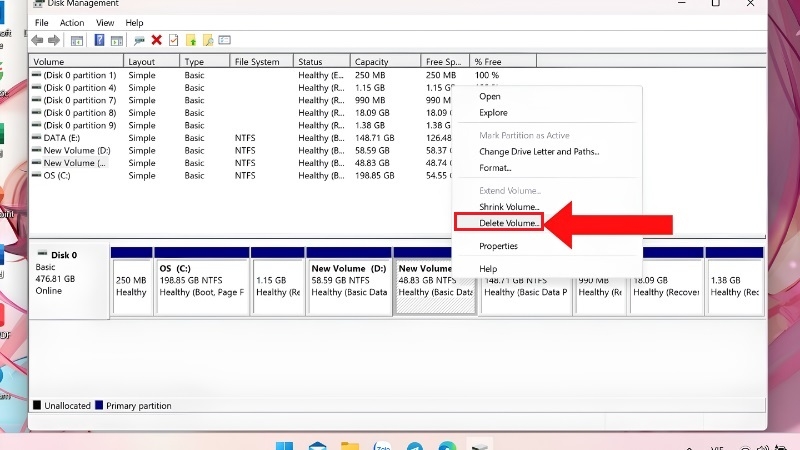Click the blue question mark Help toolbar icon

(x=99, y=40)
